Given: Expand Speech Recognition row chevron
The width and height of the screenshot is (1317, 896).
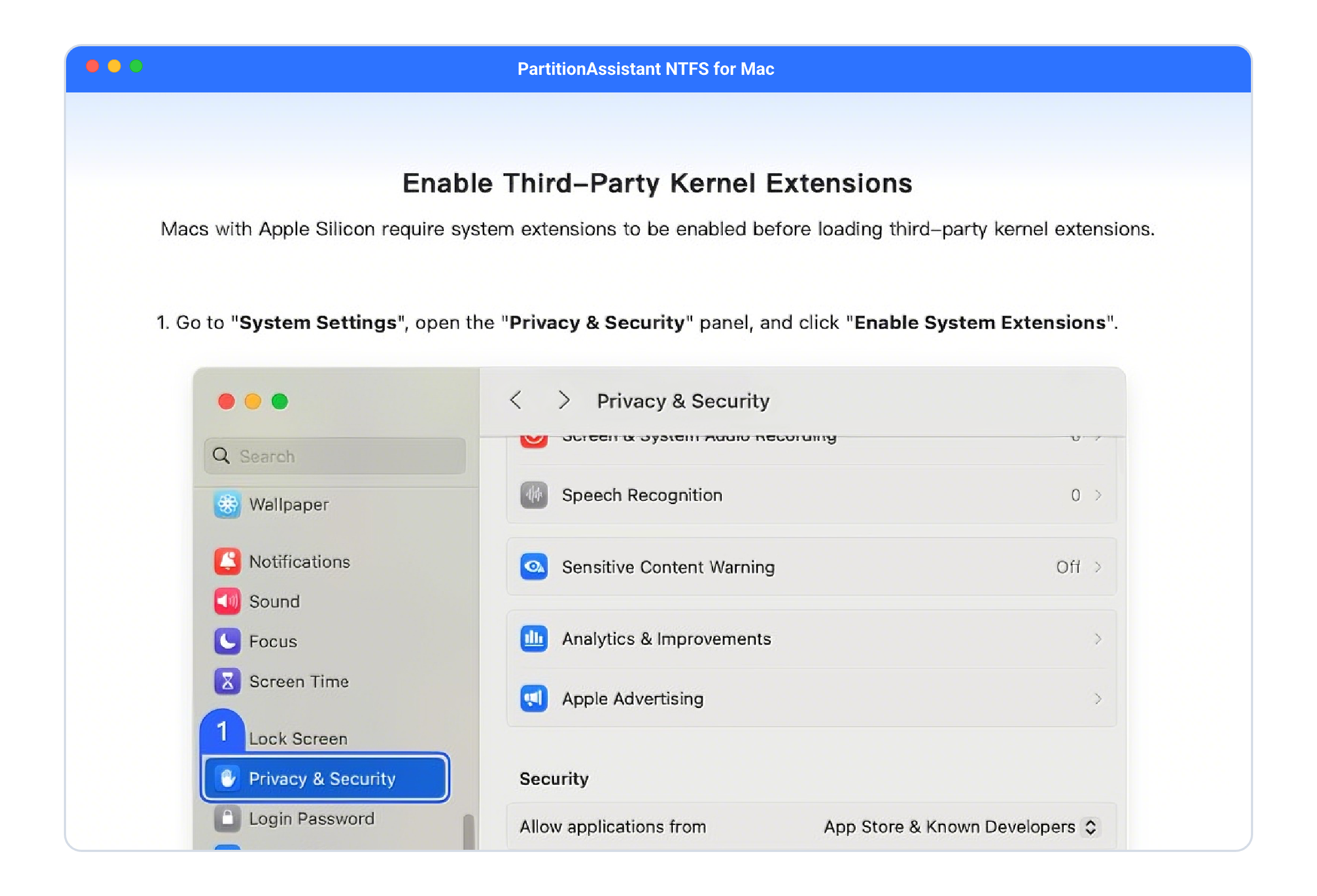Looking at the screenshot, I should coord(1098,495).
